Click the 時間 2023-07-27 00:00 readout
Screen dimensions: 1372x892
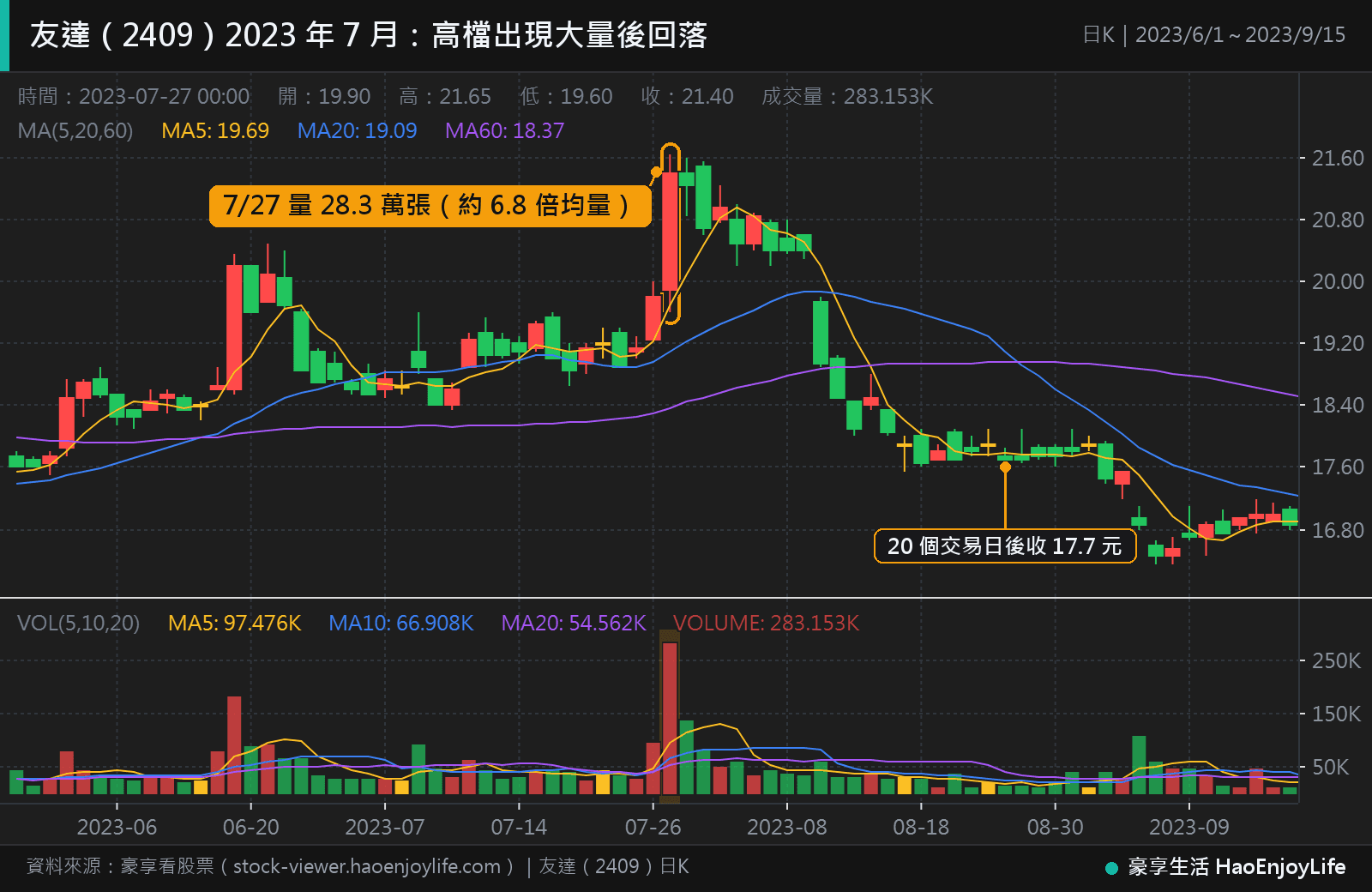coord(134,96)
